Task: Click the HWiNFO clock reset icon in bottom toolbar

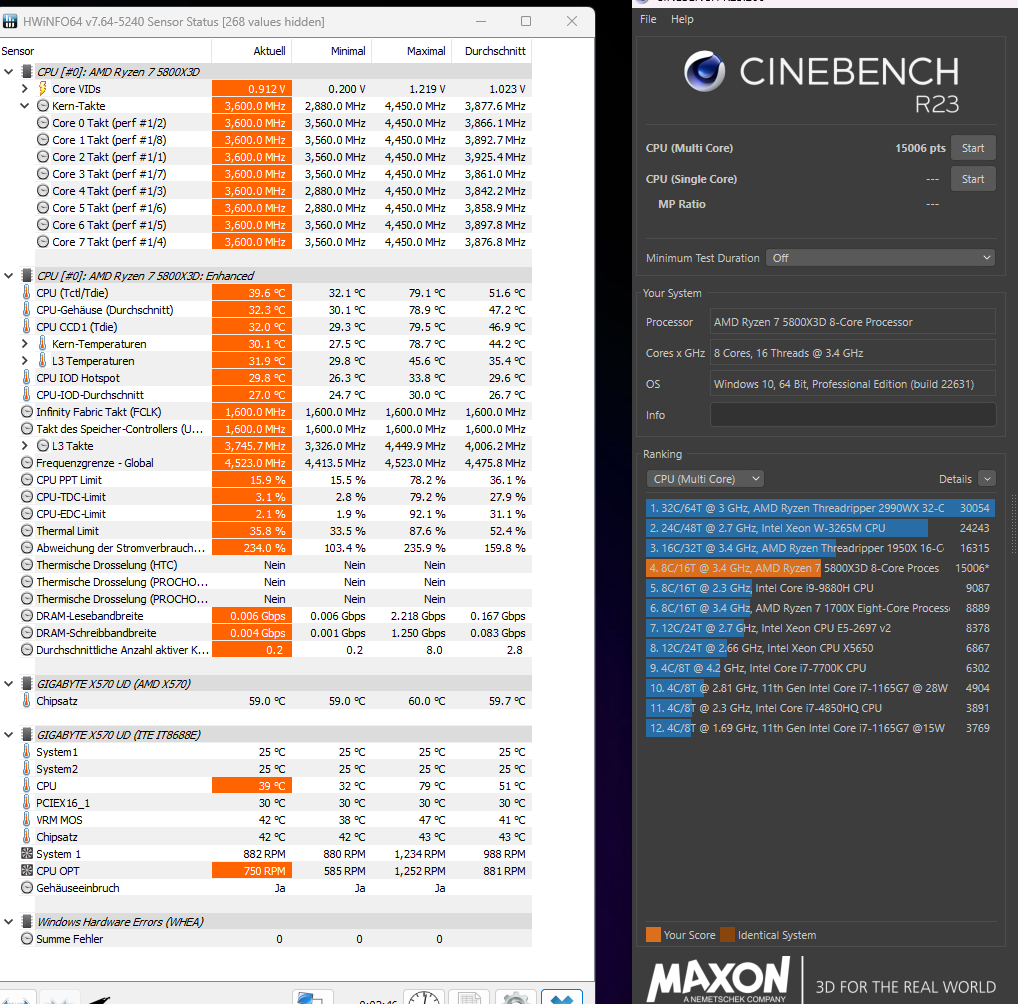Action: click(x=424, y=997)
